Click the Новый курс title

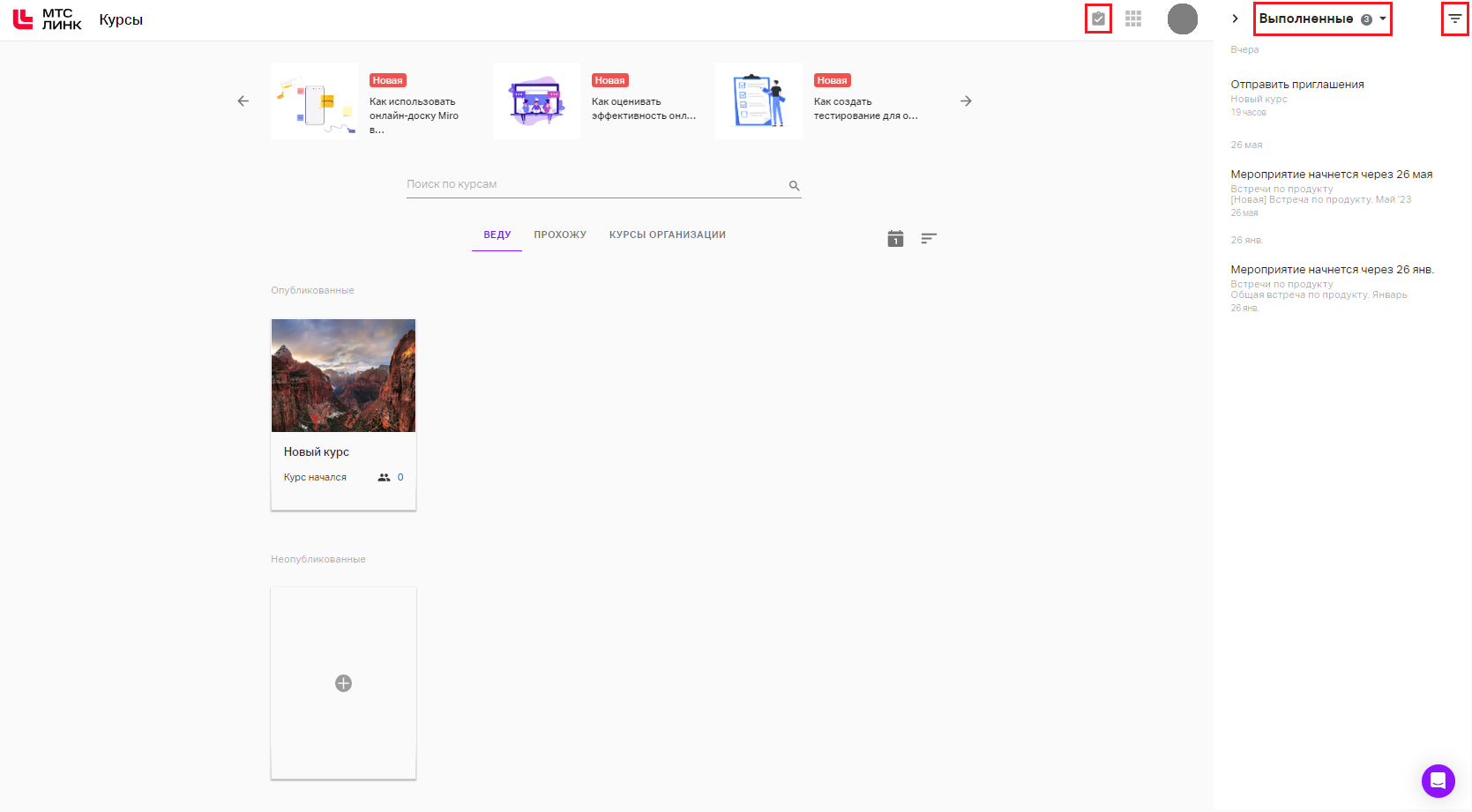(x=317, y=451)
